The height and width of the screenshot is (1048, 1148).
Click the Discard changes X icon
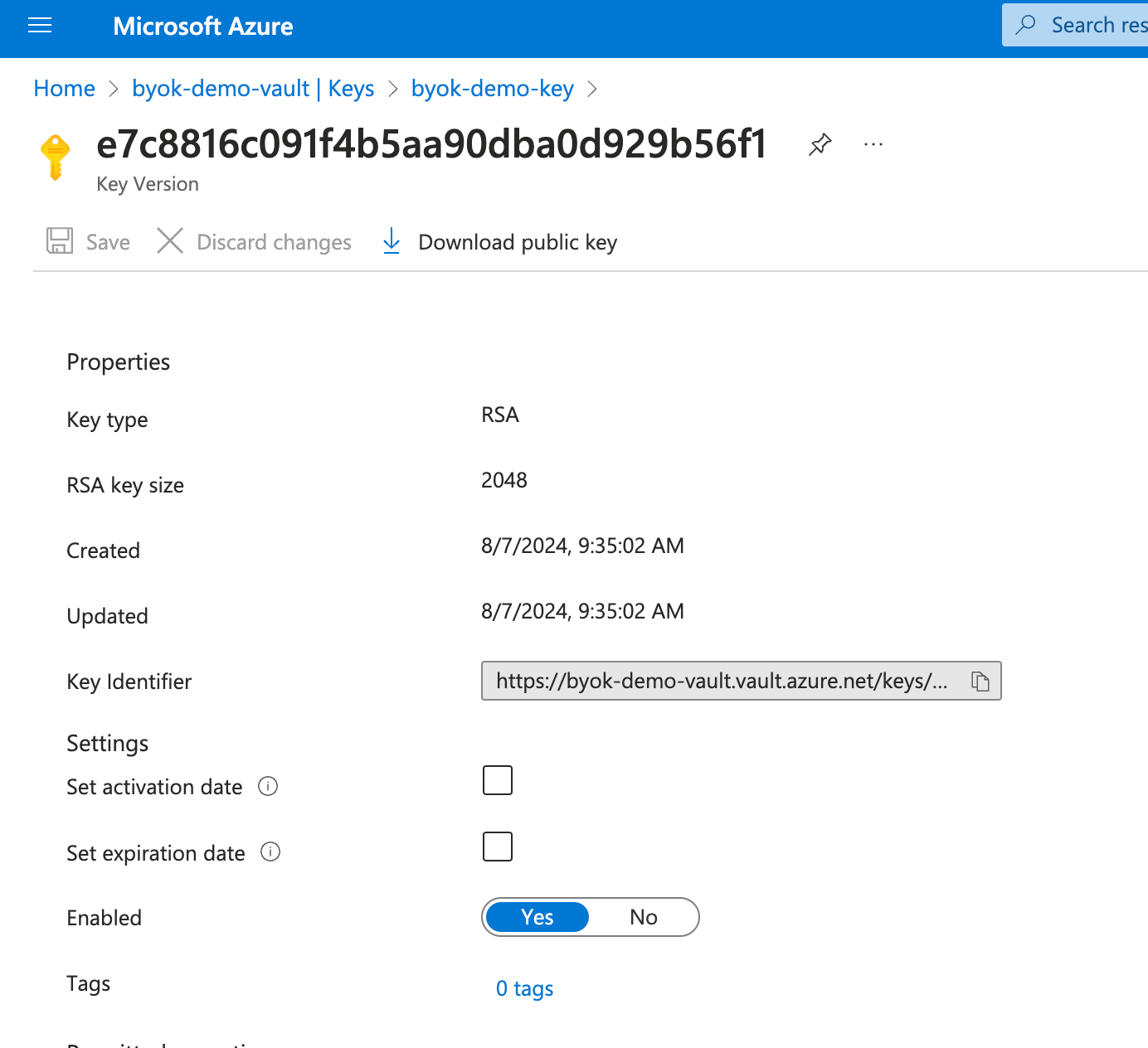[x=170, y=241]
